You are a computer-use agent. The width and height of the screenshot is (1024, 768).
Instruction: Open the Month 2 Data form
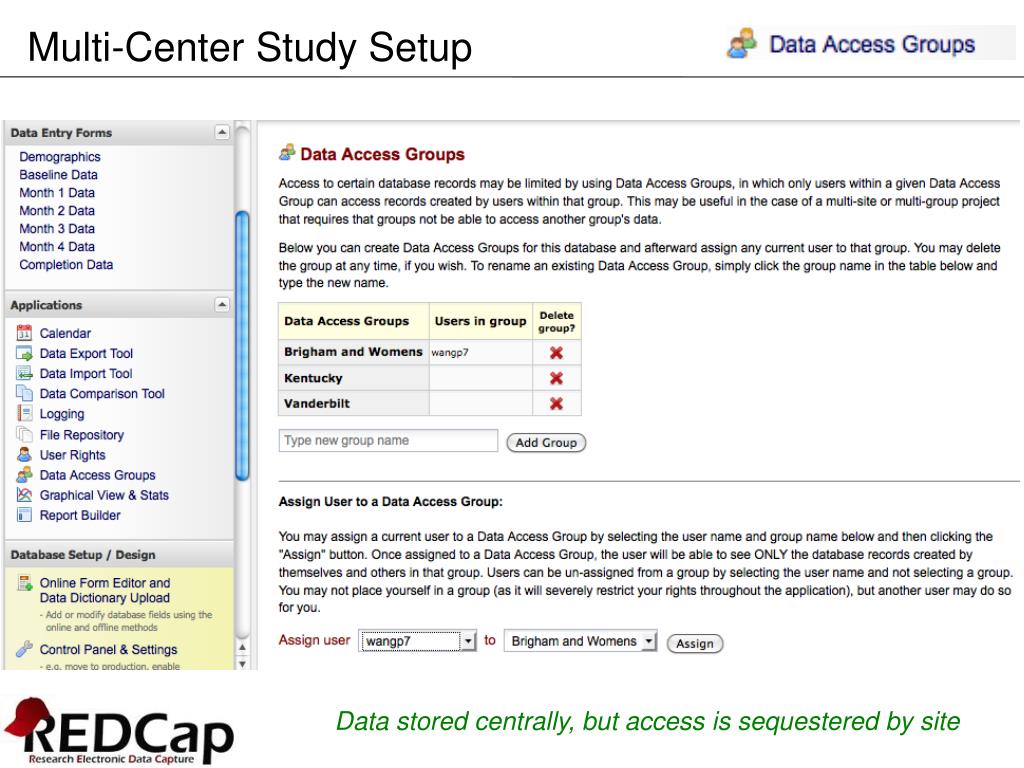(x=57, y=211)
